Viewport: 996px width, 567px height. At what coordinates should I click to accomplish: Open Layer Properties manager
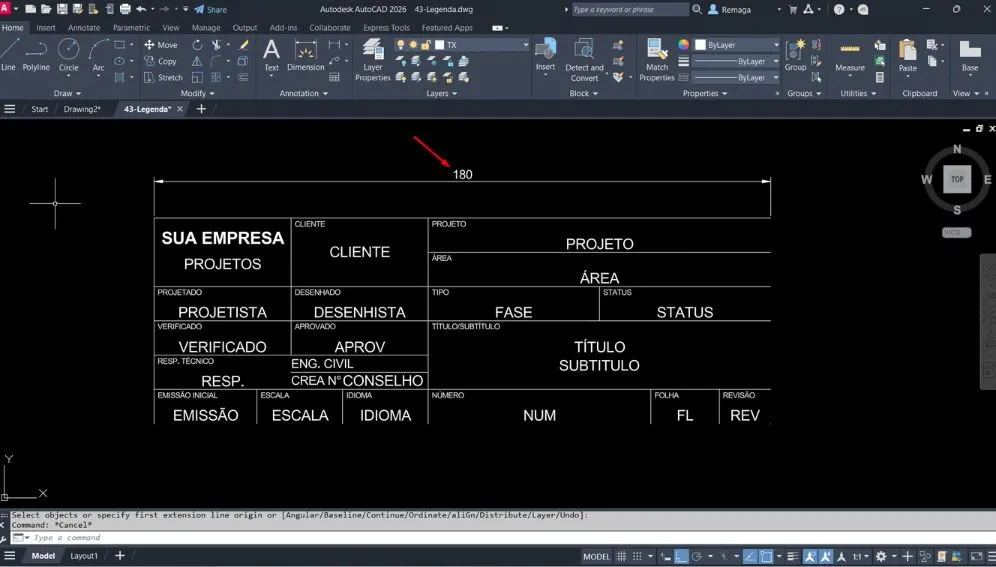coord(373,60)
